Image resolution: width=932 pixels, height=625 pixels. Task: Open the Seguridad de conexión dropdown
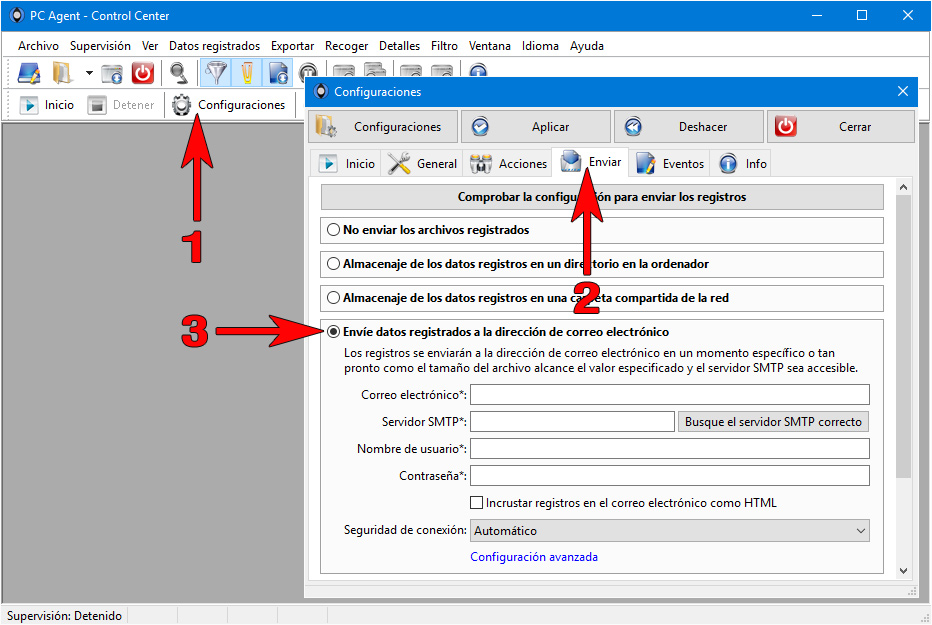[670, 531]
